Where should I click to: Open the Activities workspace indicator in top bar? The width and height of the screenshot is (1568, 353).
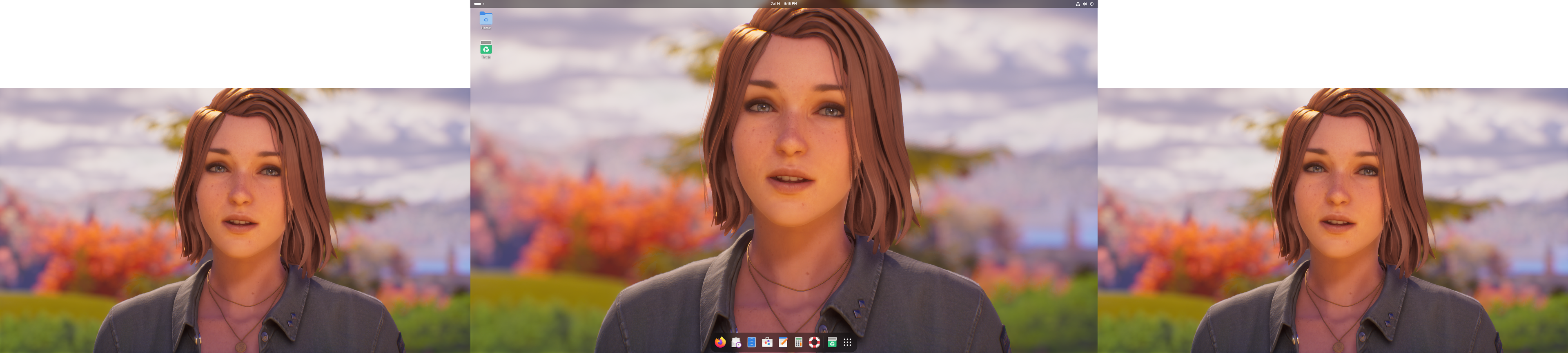pyautogui.click(x=479, y=4)
